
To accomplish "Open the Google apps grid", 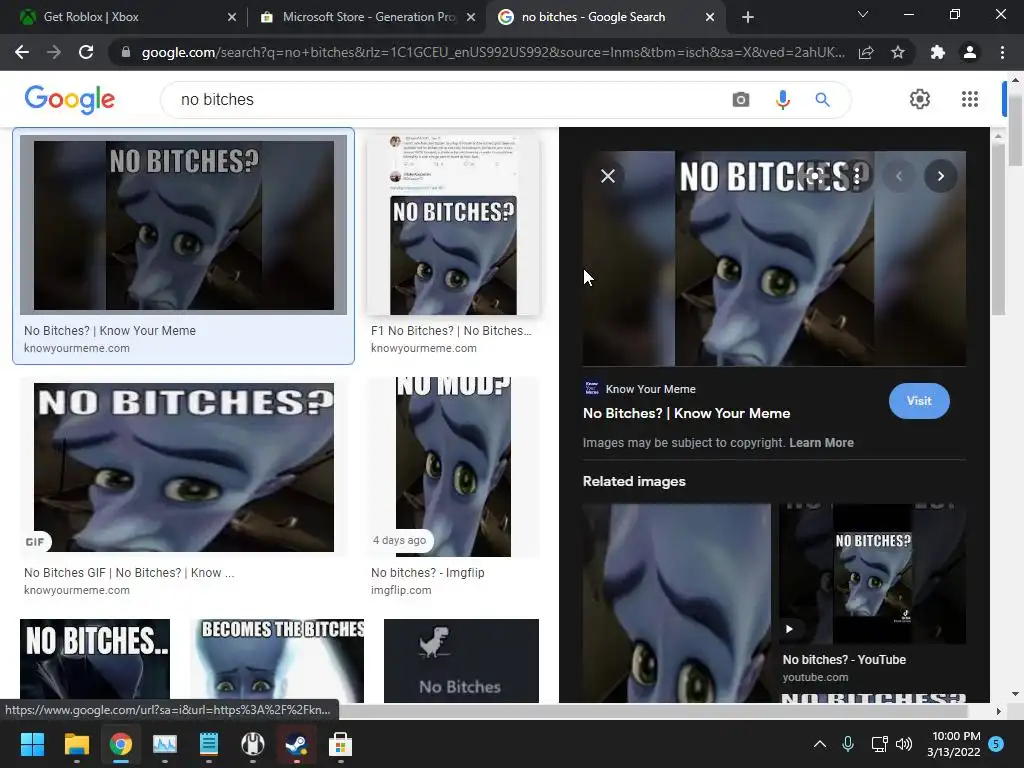I will [970, 99].
